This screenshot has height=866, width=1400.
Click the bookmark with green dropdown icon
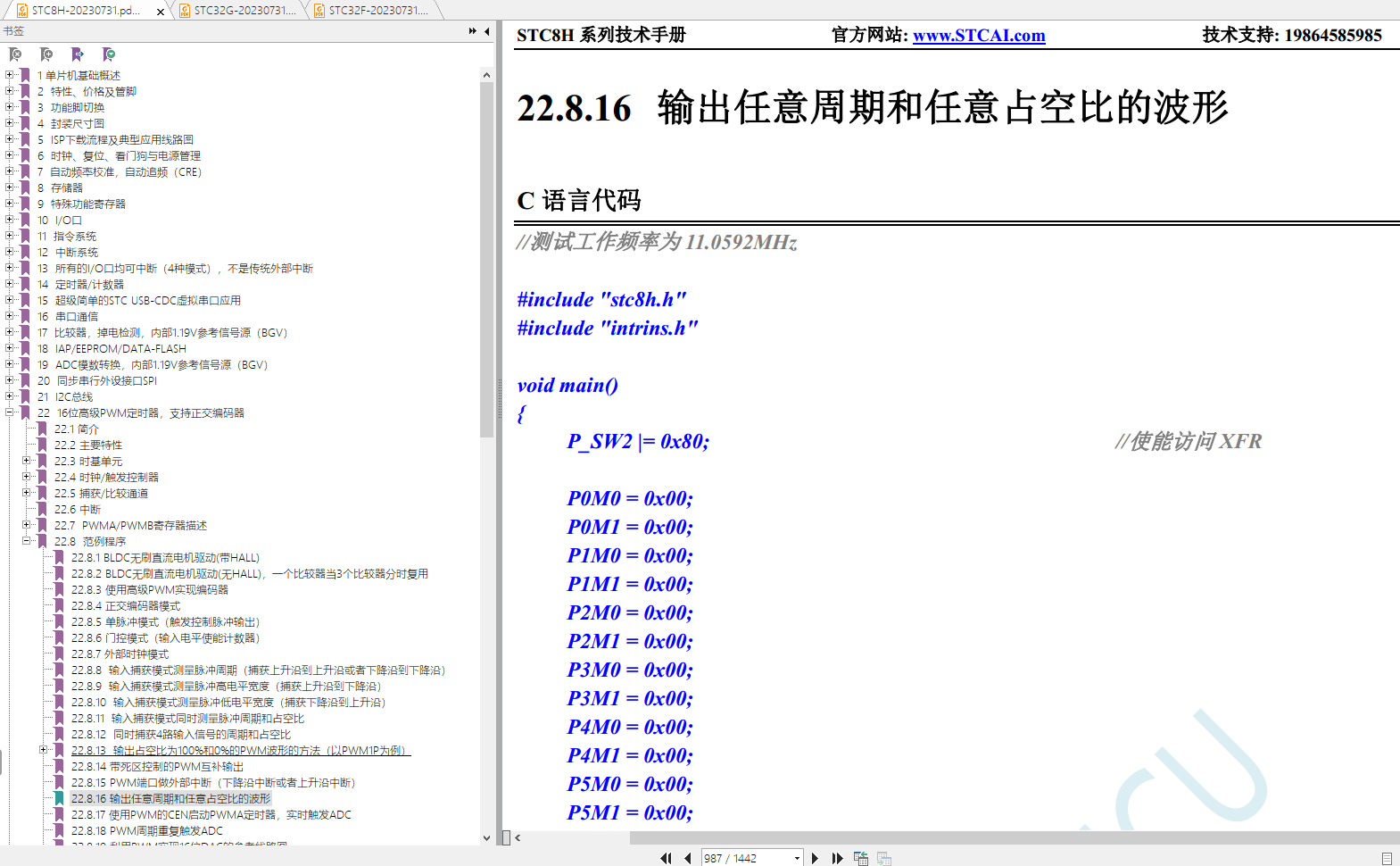(109, 54)
